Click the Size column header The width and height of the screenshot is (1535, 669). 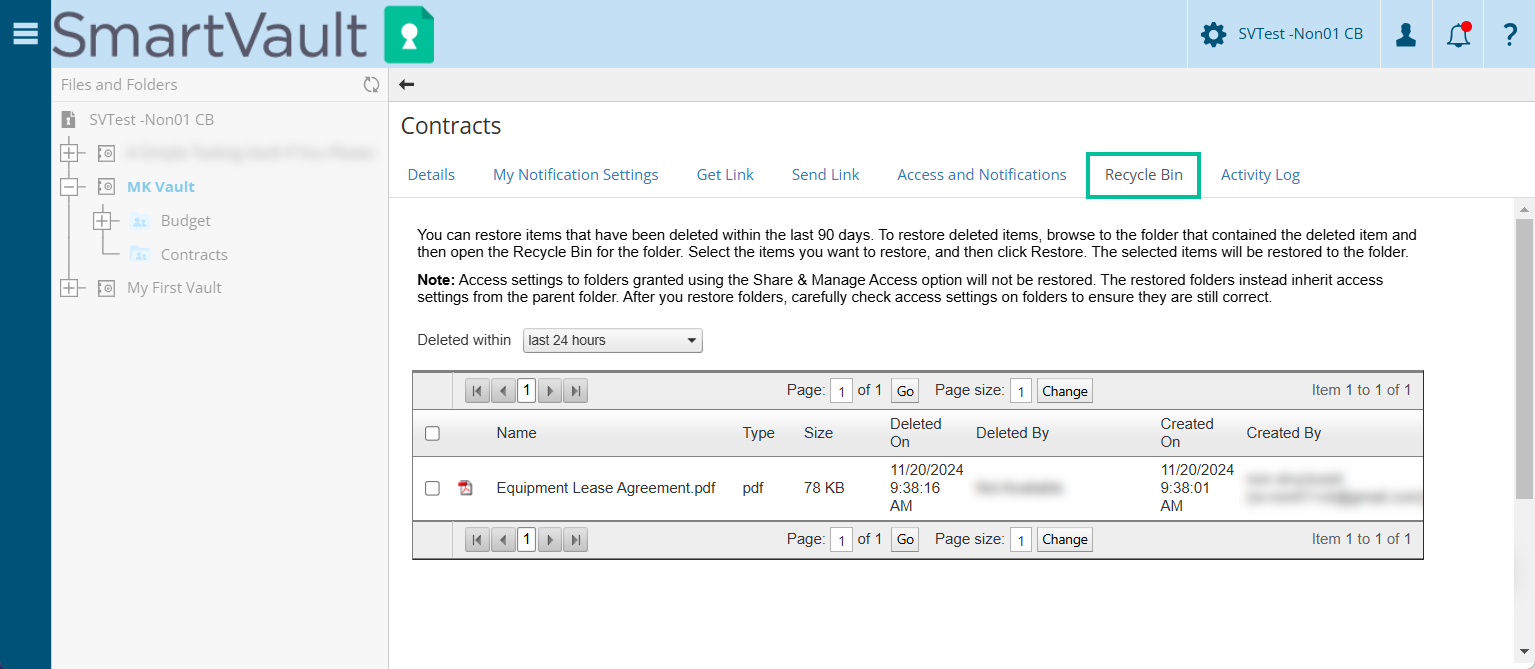818,433
